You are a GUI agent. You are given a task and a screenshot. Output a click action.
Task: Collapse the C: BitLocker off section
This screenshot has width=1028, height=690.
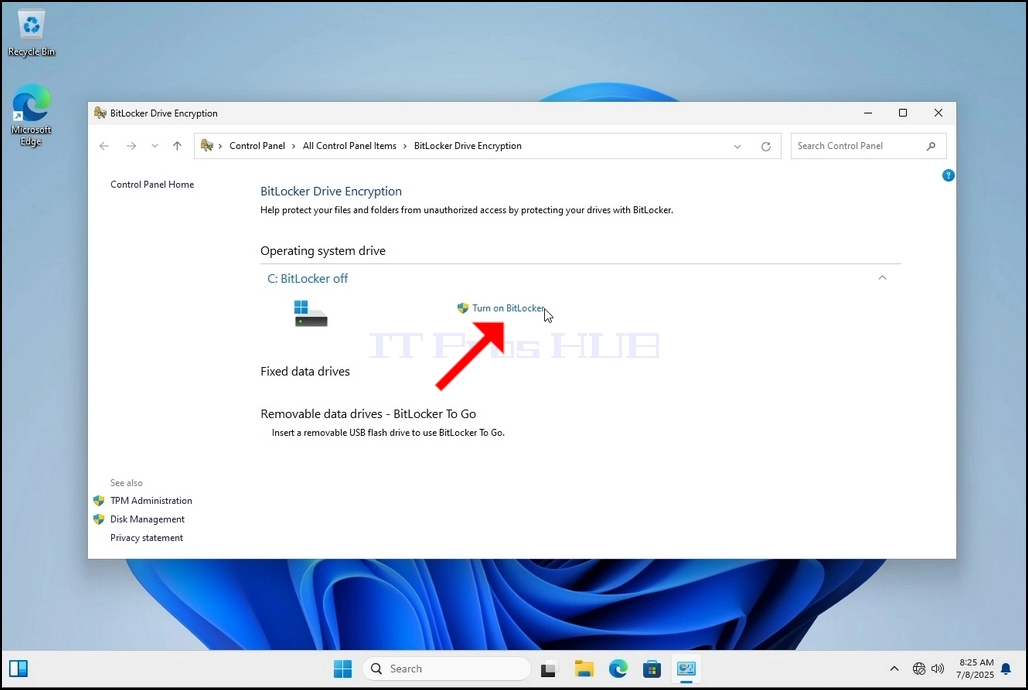coord(882,278)
